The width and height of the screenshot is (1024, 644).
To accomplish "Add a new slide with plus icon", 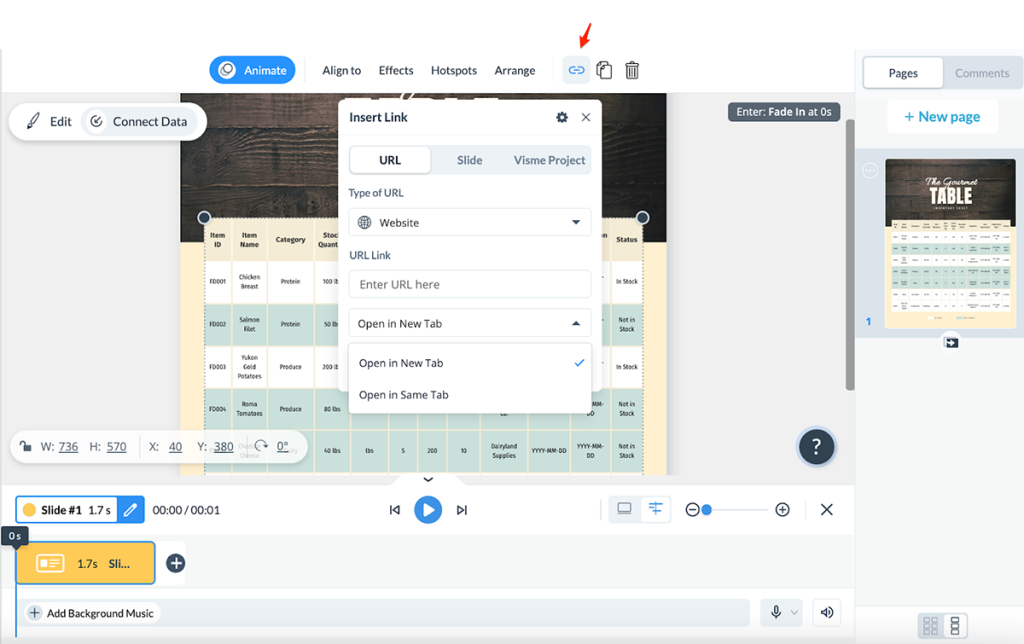I will point(175,563).
